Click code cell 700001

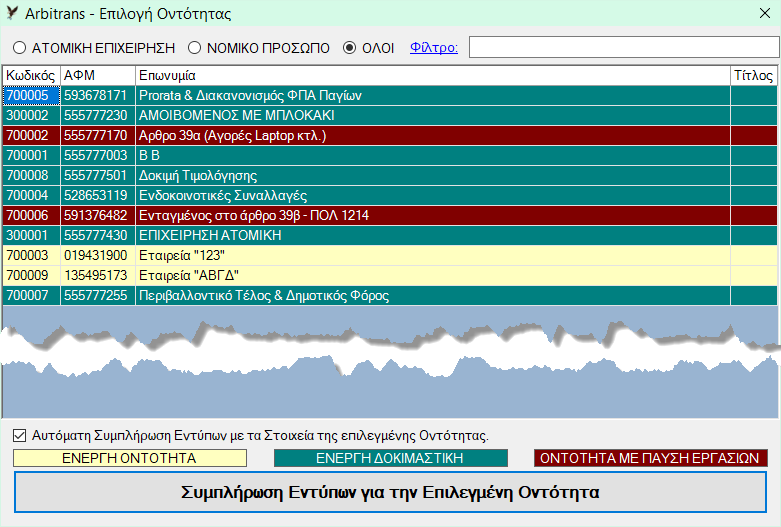point(31,155)
